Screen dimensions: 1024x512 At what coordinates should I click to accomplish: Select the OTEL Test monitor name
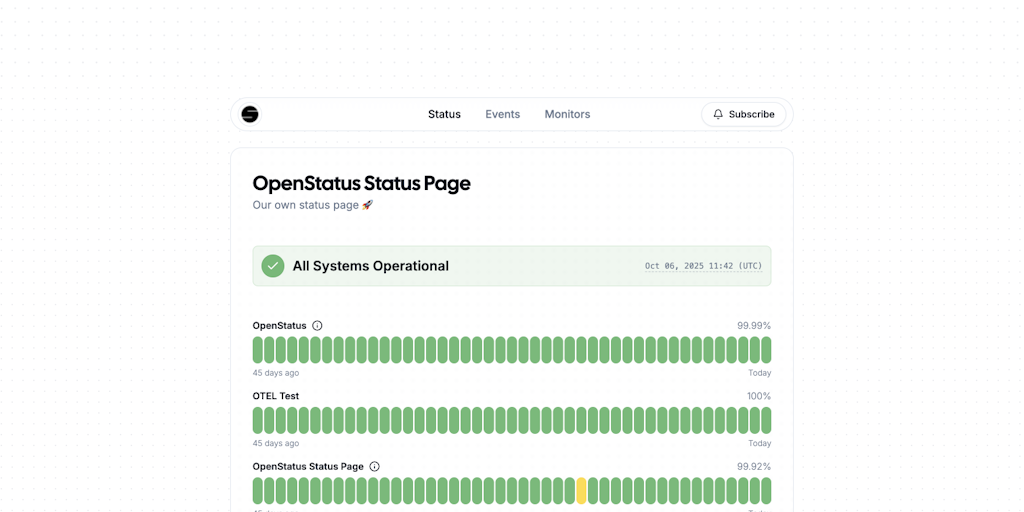click(275, 396)
